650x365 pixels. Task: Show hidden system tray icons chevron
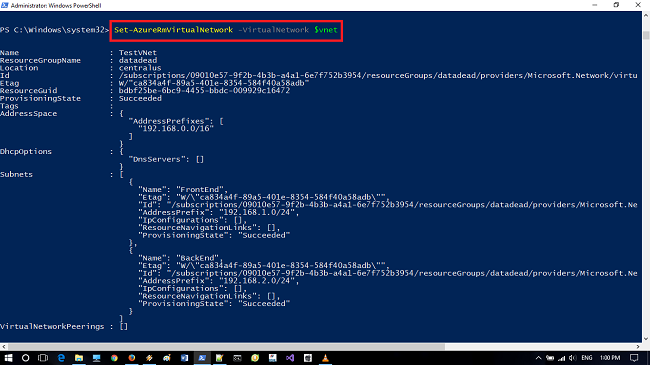[x=538, y=358]
